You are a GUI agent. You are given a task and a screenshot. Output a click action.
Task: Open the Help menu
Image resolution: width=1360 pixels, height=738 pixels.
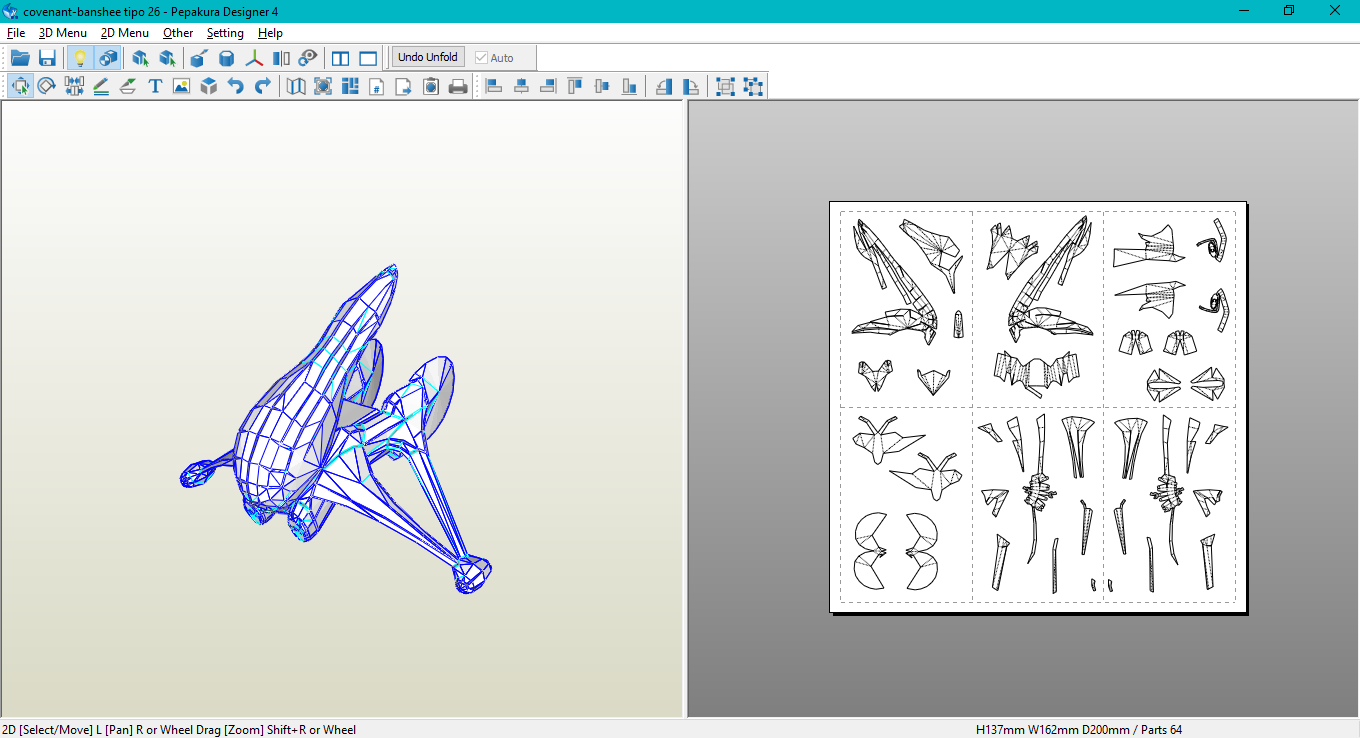point(270,33)
